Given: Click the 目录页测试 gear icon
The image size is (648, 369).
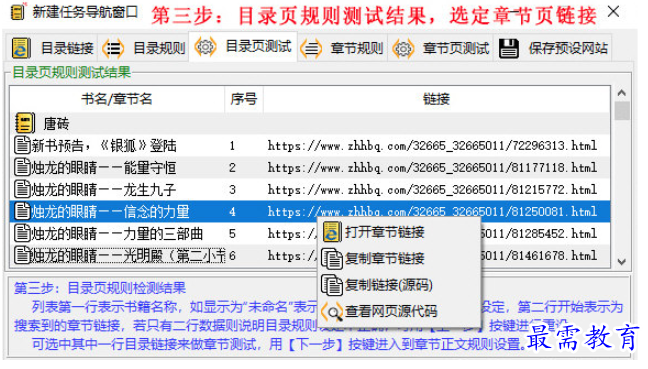Looking at the screenshot, I should point(205,47).
